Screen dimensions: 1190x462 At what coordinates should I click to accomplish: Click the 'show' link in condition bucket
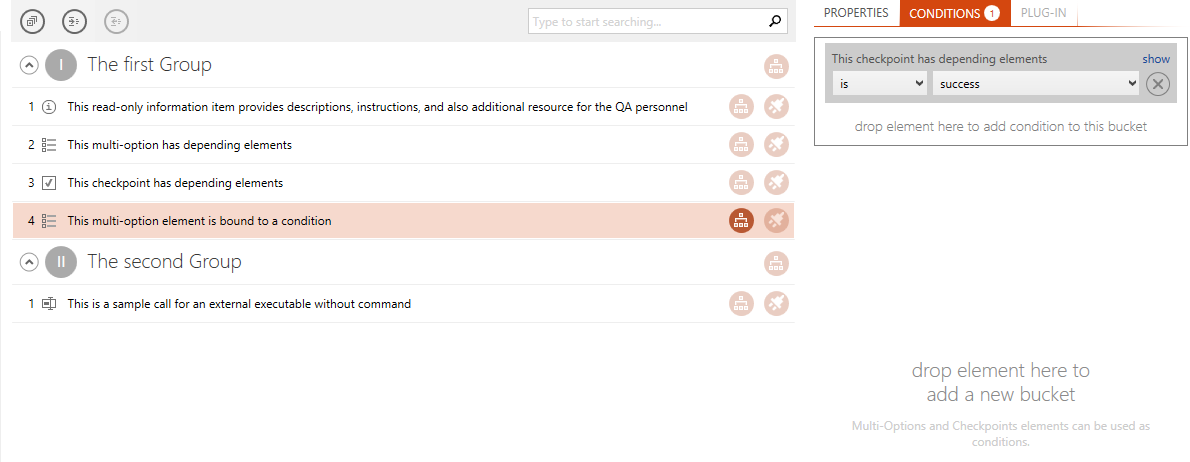1157,58
